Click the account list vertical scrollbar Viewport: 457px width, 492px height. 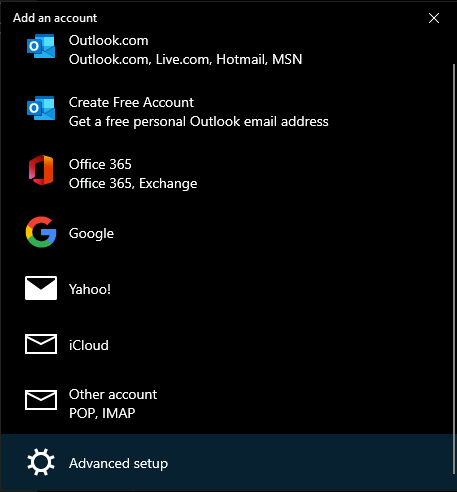click(453, 269)
